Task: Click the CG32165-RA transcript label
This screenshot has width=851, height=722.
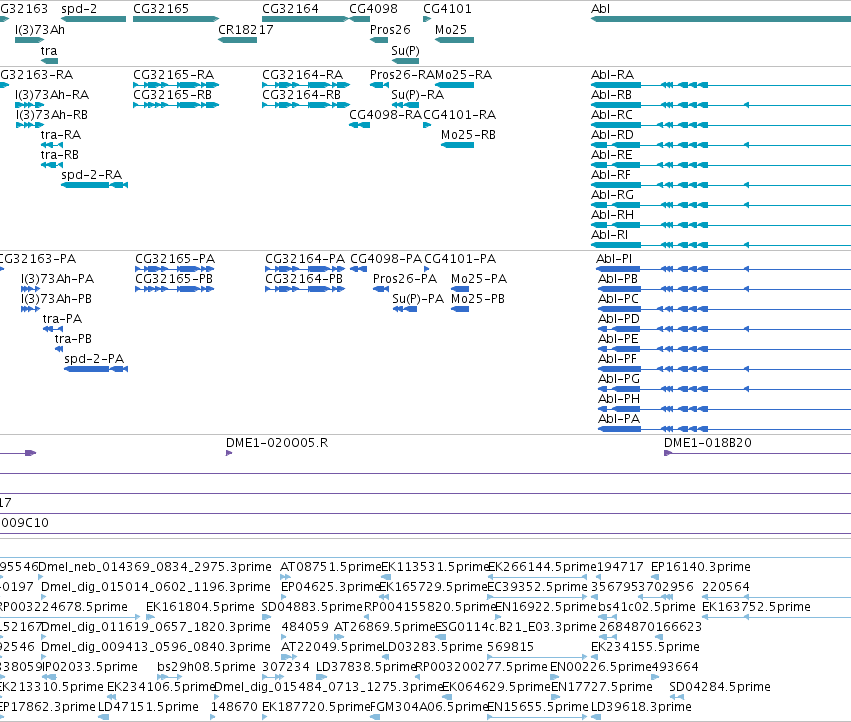Action: point(174,74)
